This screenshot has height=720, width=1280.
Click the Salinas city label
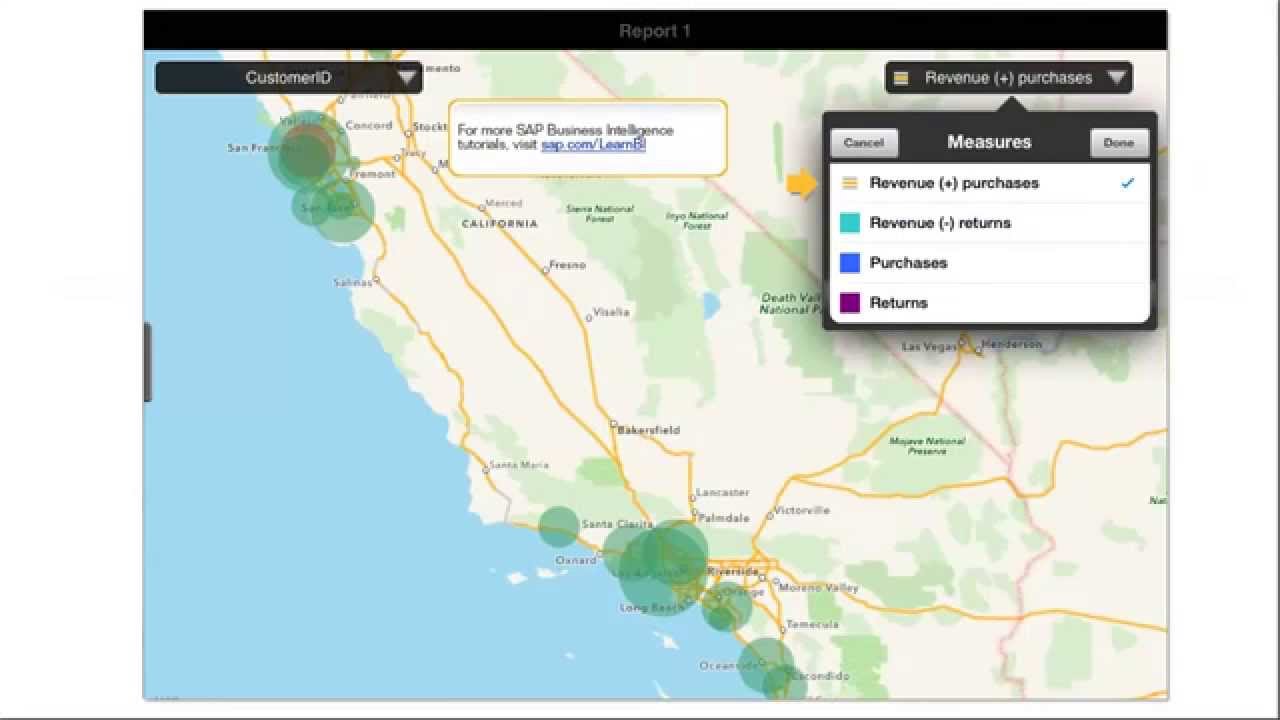click(351, 283)
